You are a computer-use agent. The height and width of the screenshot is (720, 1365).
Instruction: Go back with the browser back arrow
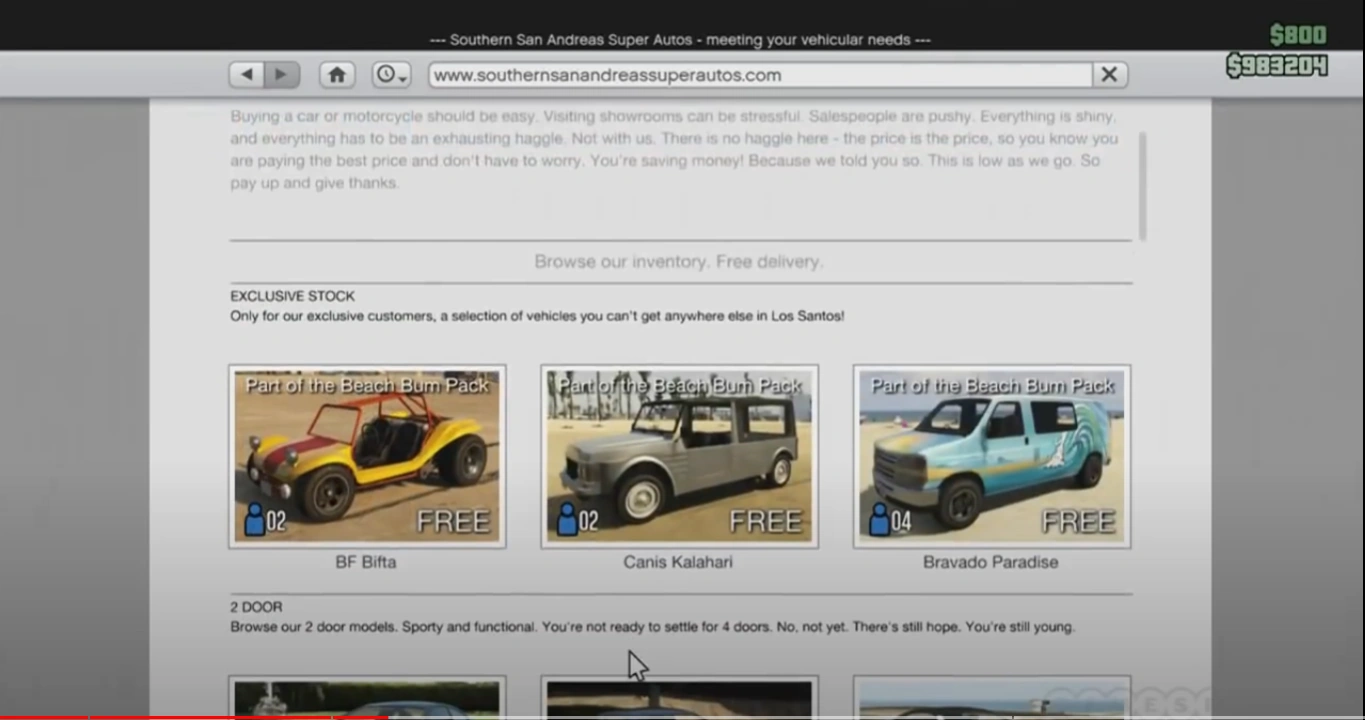[x=247, y=75]
